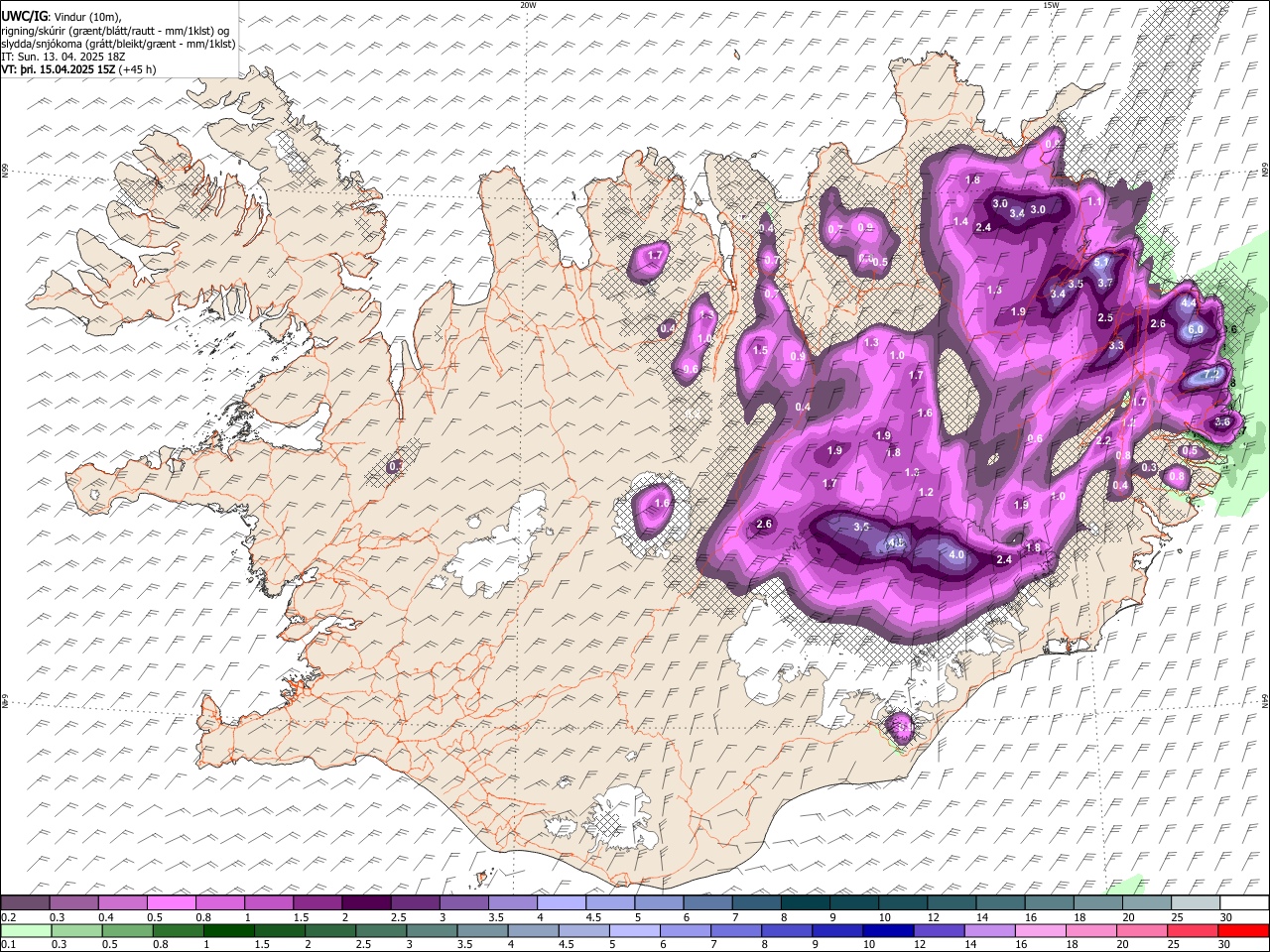Click the top-row legend swatch starting at 0.5
Viewport: 1270px width, 952px height.
click(172, 903)
